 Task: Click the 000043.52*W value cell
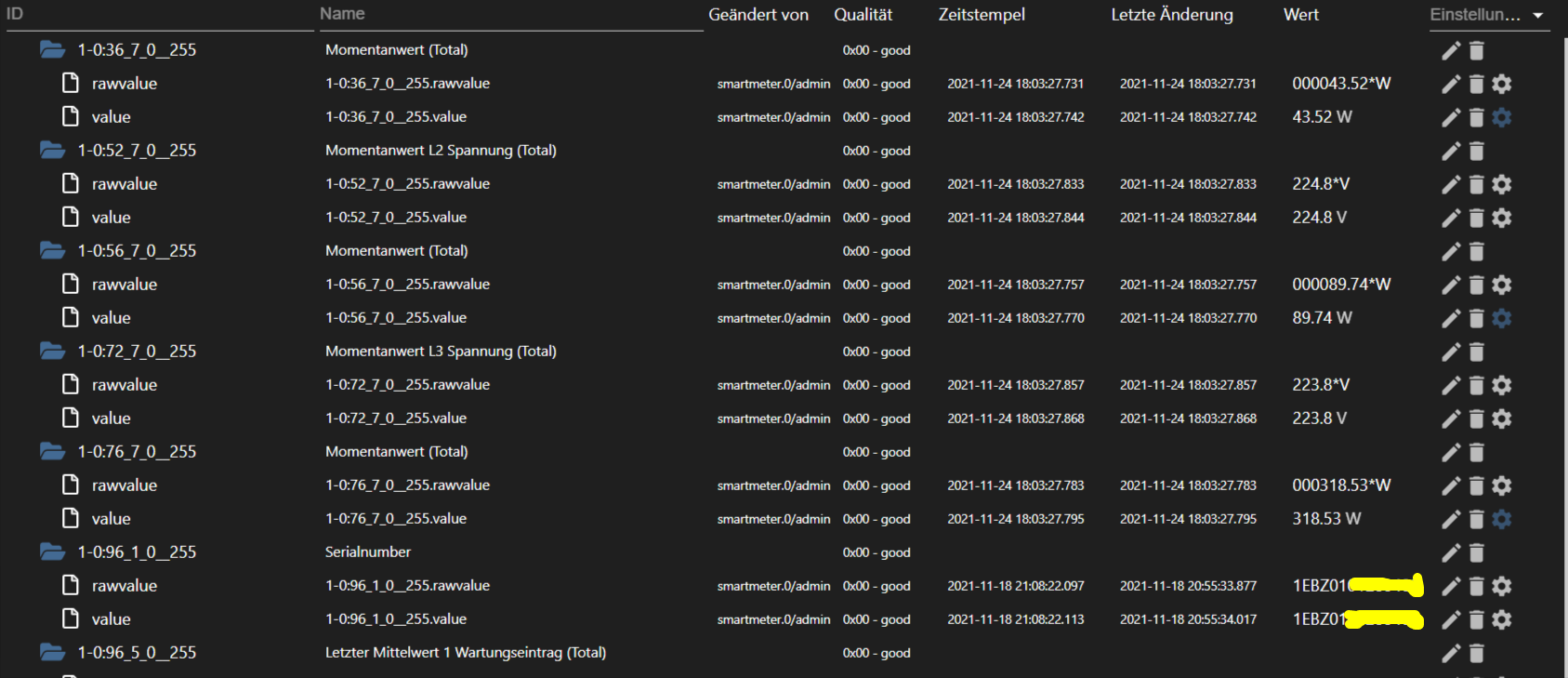(x=1341, y=84)
